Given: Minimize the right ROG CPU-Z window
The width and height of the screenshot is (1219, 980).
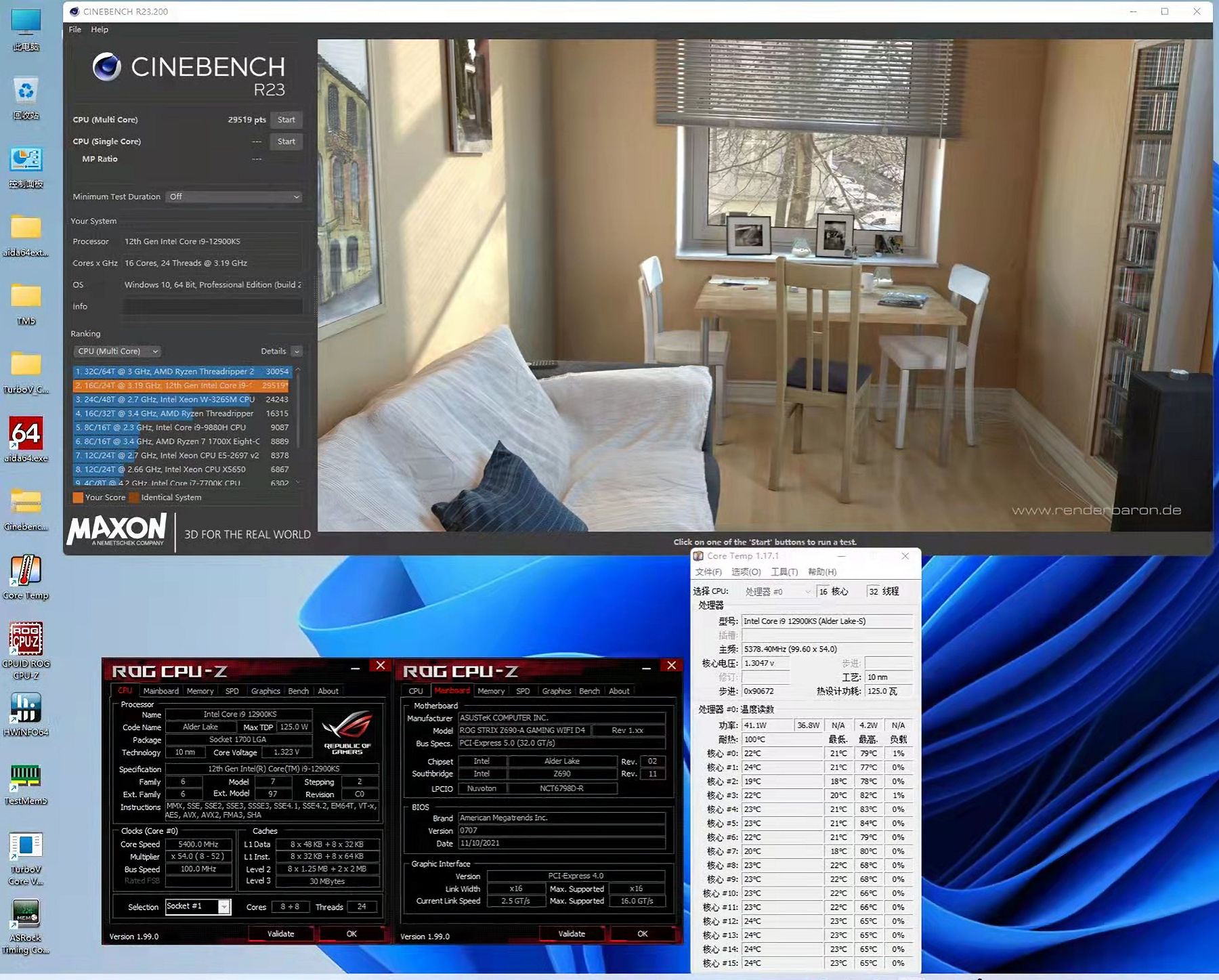Looking at the screenshot, I should (x=647, y=668).
